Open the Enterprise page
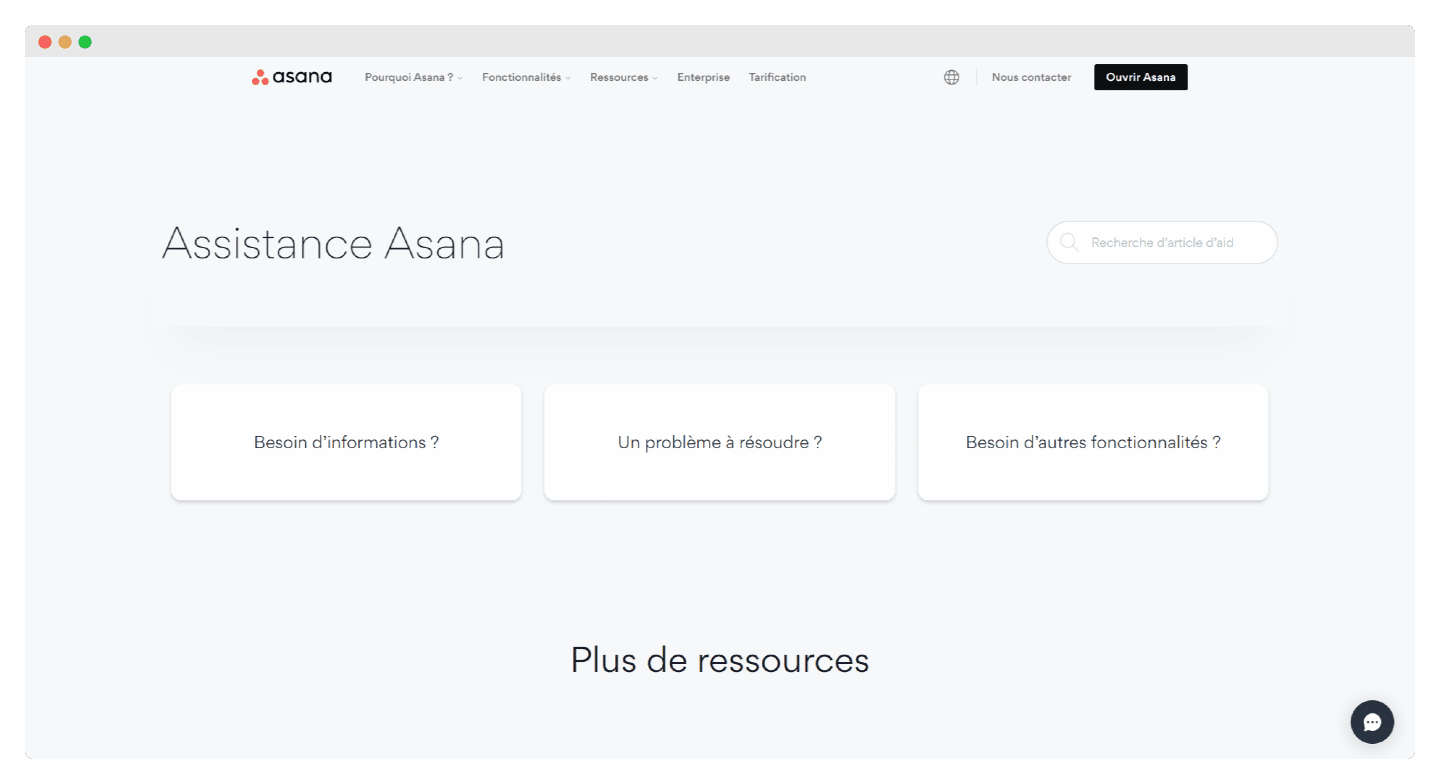The image size is (1440, 784). pyautogui.click(x=703, y=77)
